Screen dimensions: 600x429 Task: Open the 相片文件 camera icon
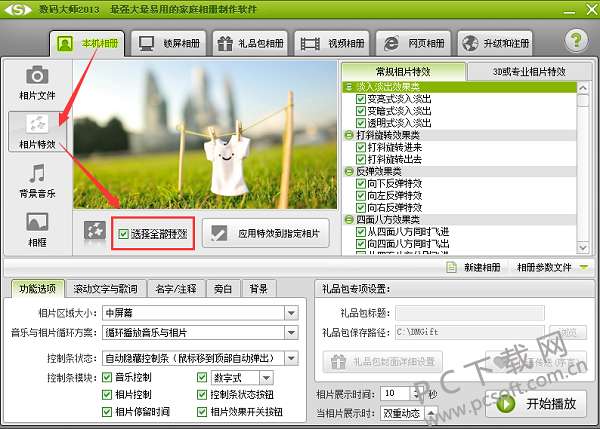tap(37, 75)
